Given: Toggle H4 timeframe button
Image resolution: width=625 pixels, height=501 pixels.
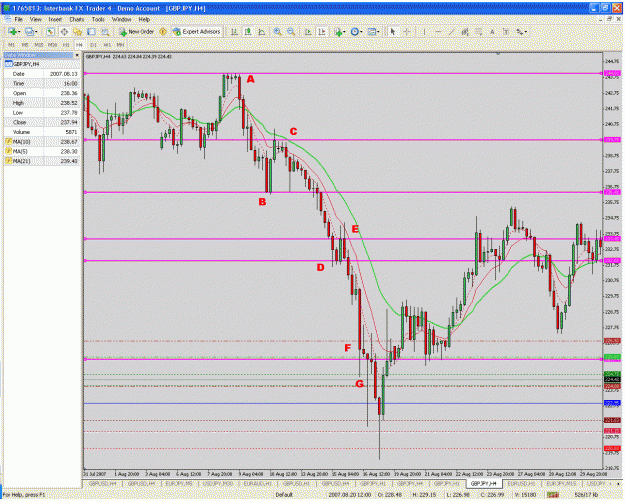Looking at the screenshot, I should tap(79, 45).
